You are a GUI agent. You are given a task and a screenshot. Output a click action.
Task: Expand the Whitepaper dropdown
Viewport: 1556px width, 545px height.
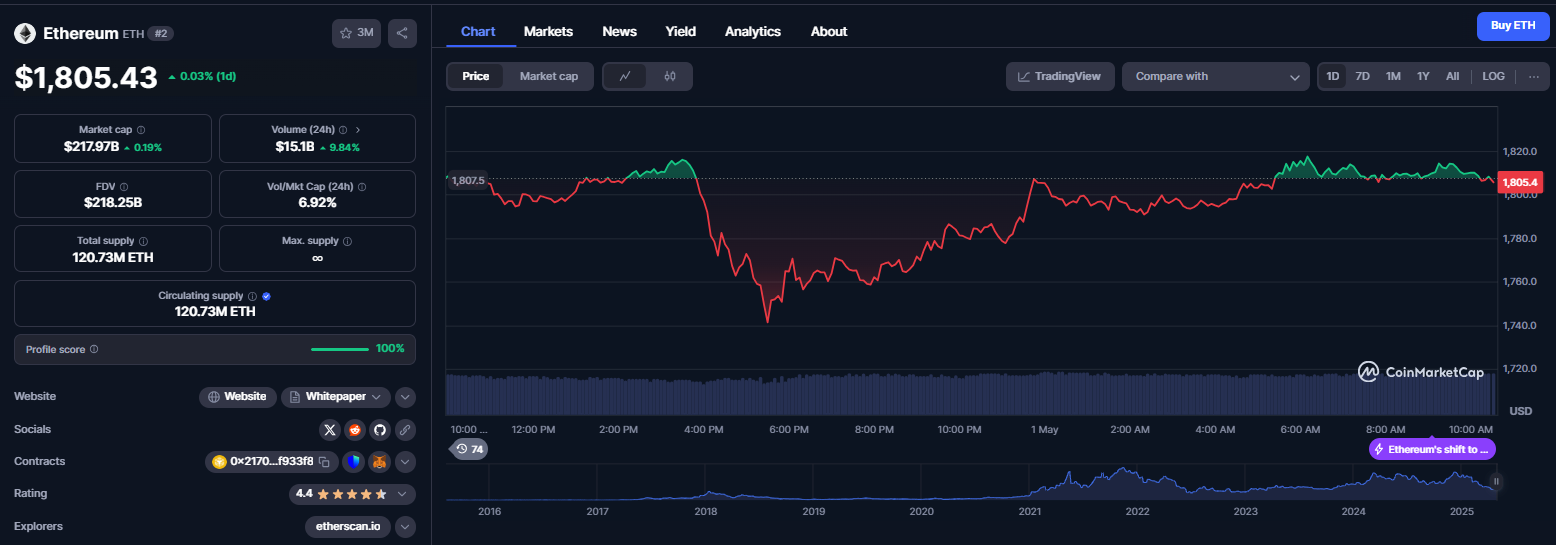pyautogui.click(x=335, y=397)
